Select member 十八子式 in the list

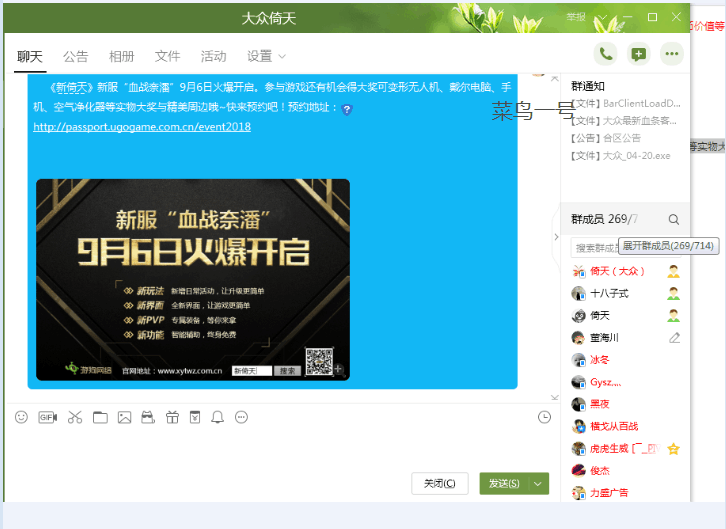pos(626,293)
